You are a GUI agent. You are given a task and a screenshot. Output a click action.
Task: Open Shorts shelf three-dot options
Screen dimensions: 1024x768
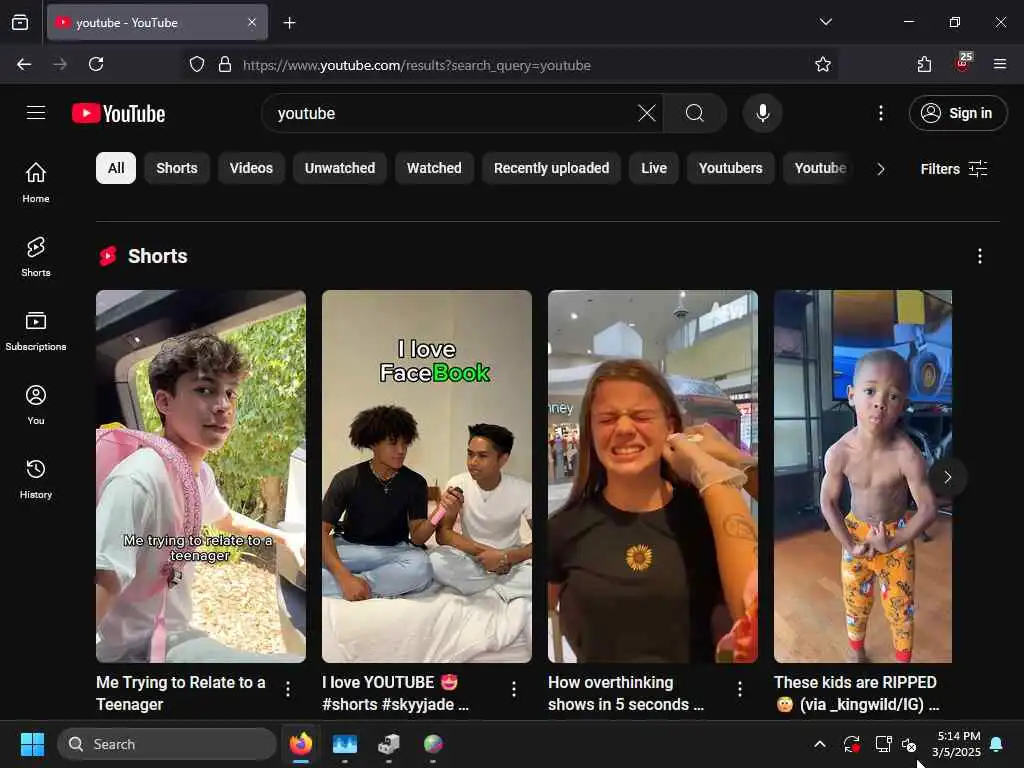[x=979, y=256]
